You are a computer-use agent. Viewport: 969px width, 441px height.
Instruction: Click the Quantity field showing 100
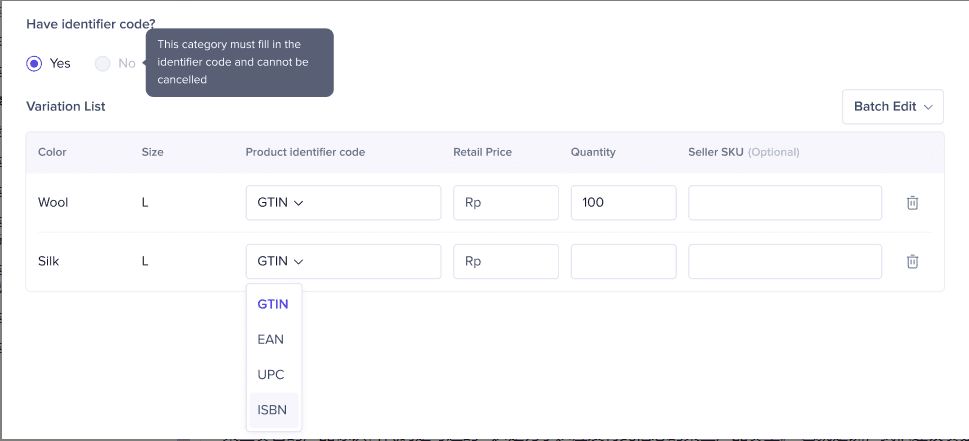point(624,203)
